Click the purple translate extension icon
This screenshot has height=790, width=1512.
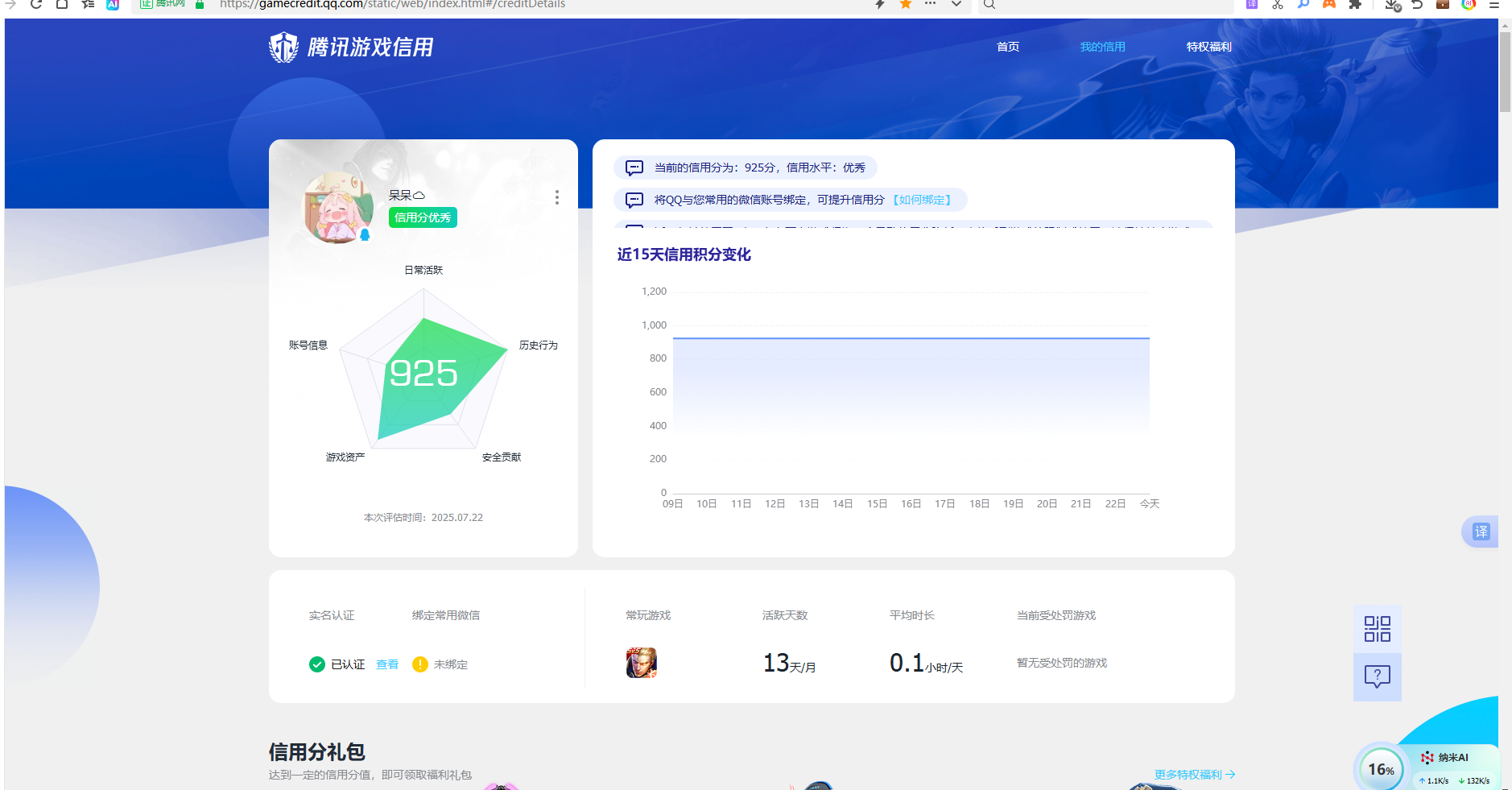1252,4
